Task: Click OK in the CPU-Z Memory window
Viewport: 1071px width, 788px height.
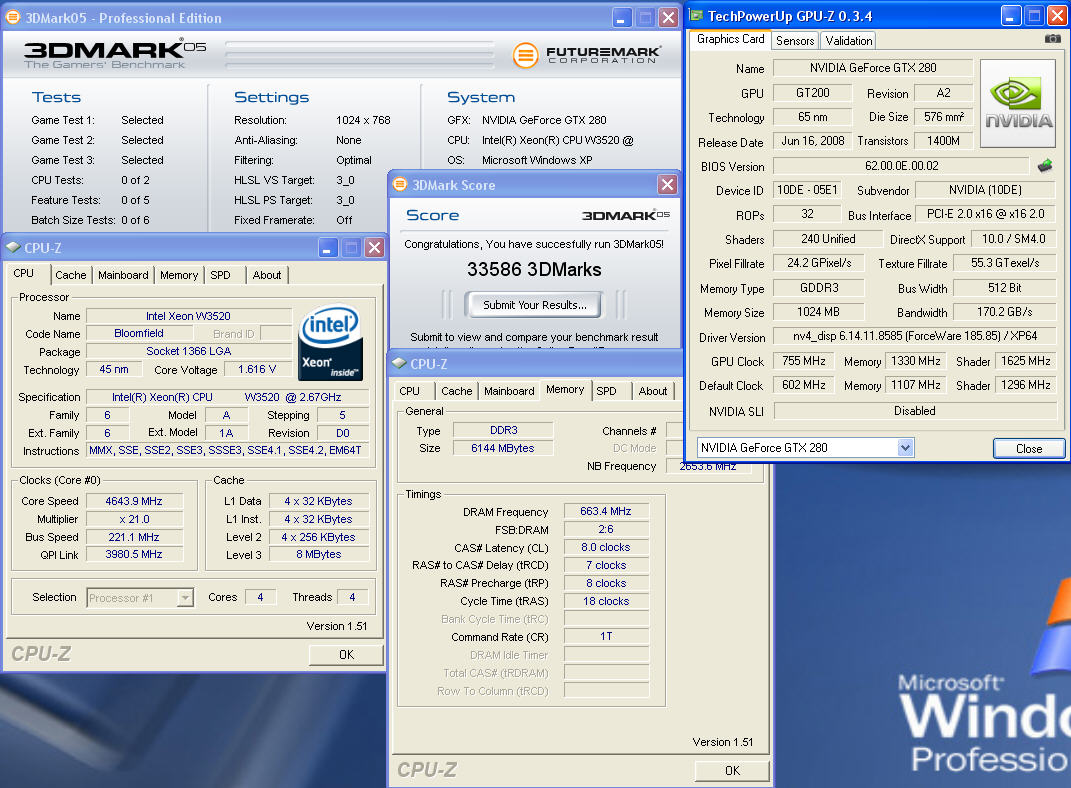Action: pos(732,770)
